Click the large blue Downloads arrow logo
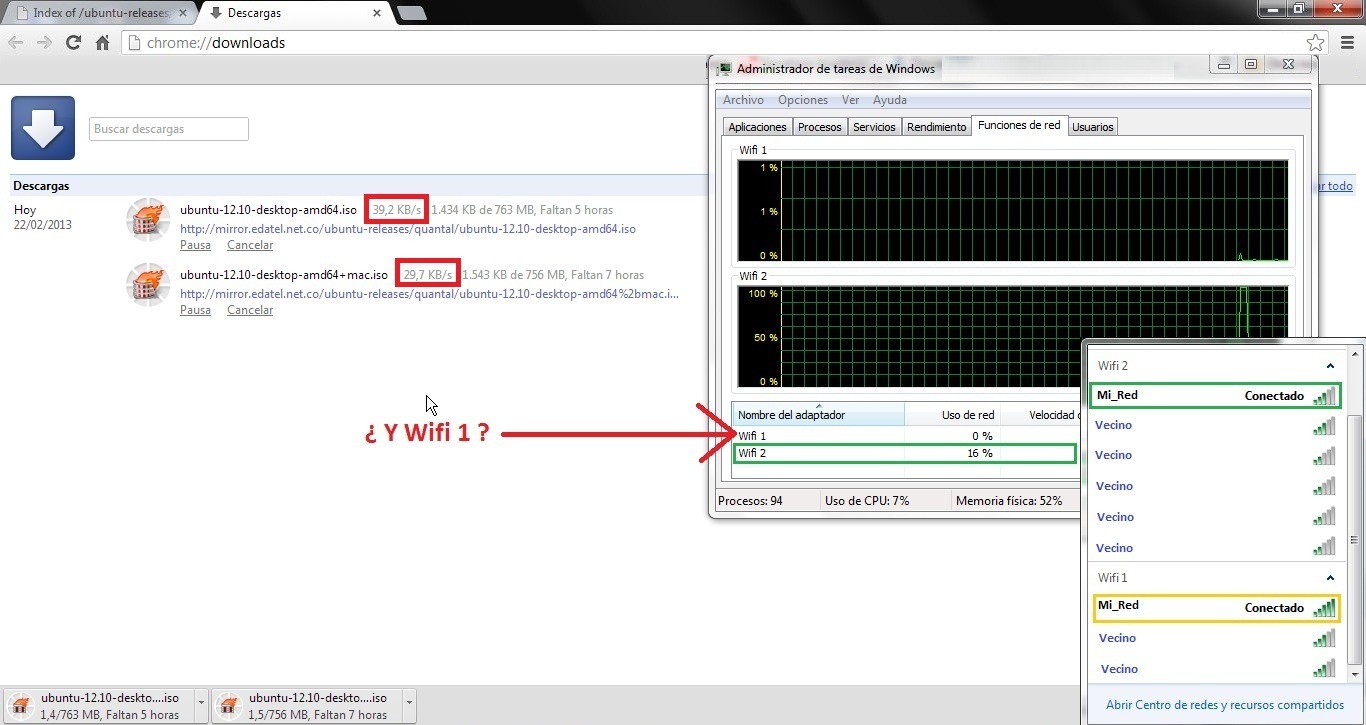 coord(43,128)
